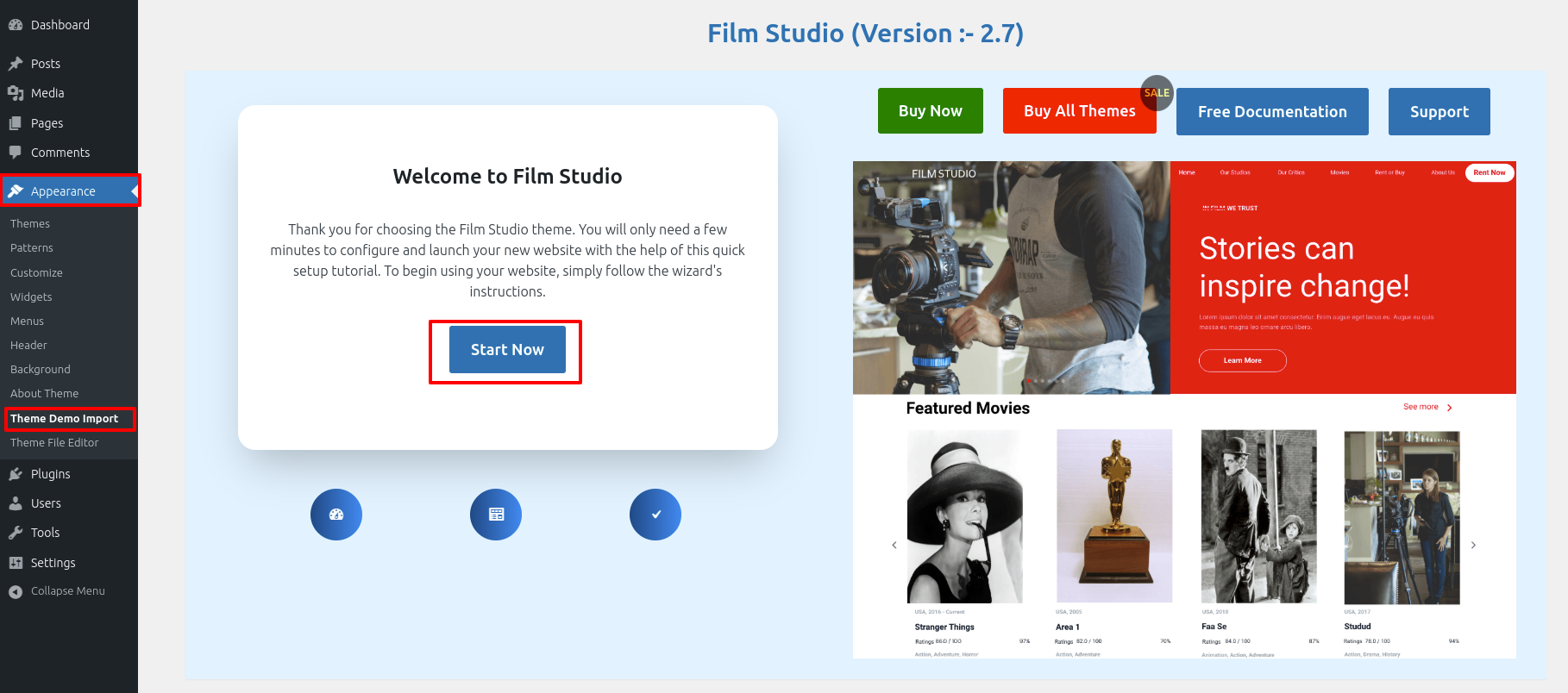This screenshot has width=1568, height=693.
Task: Open Customize submenu item
Action: [x=36, y=272]
